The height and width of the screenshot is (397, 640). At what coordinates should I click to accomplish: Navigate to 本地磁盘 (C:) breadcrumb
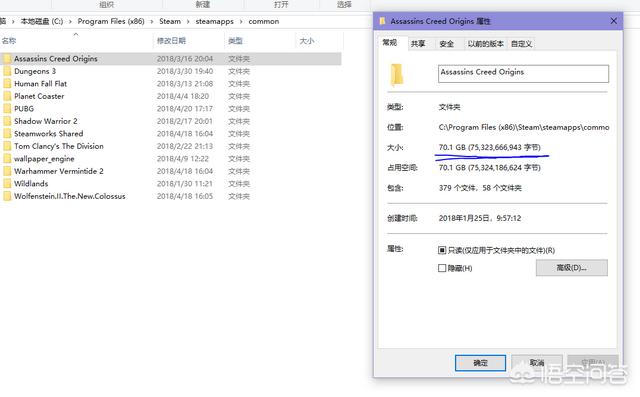pyautogui.click(x=42, y=21)
